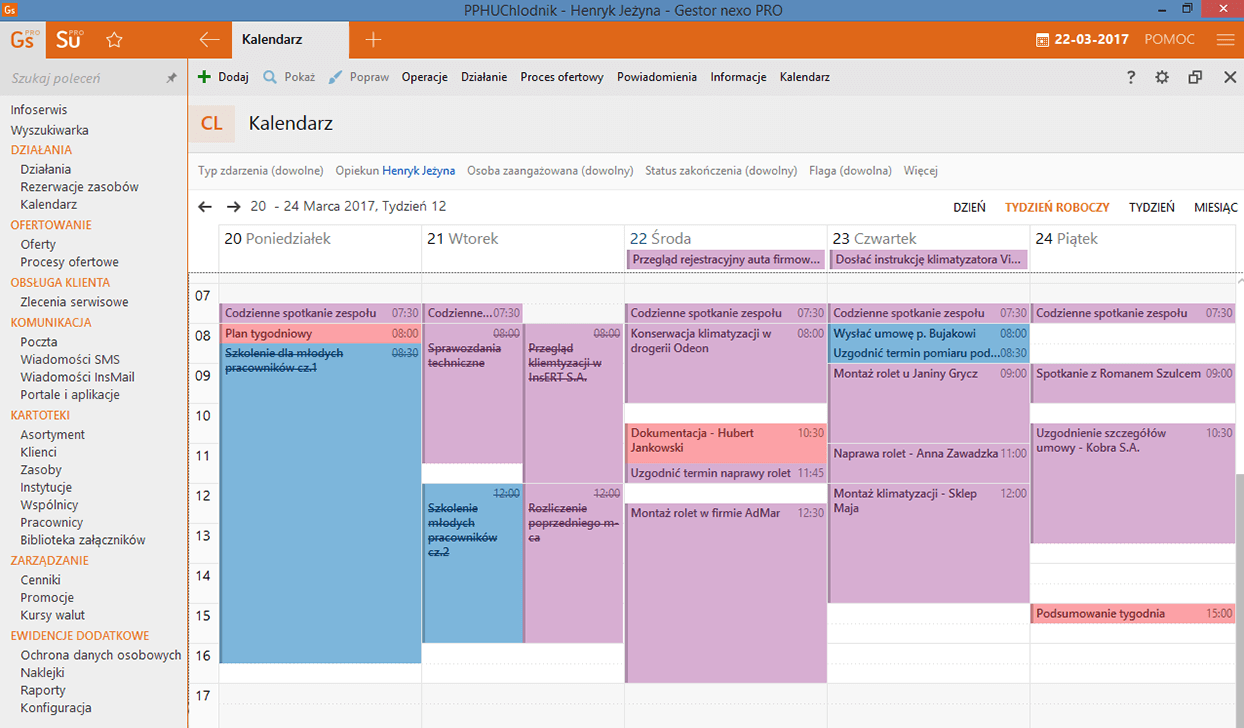The image size is (1244, 728).
Task: Click the Dodaj button
Action: point(223,77)
